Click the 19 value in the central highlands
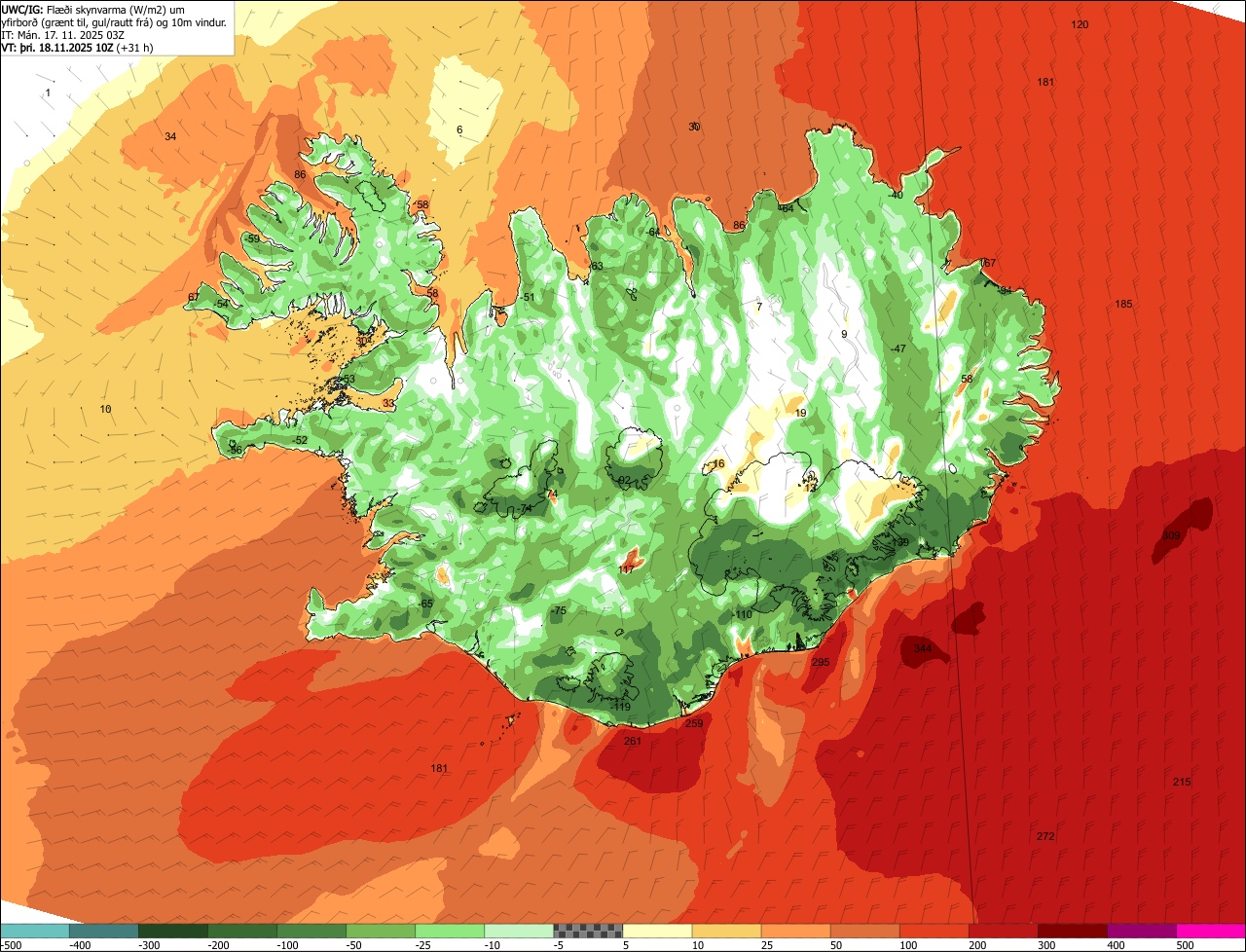 pyautogui.click(x=801, y=413)
